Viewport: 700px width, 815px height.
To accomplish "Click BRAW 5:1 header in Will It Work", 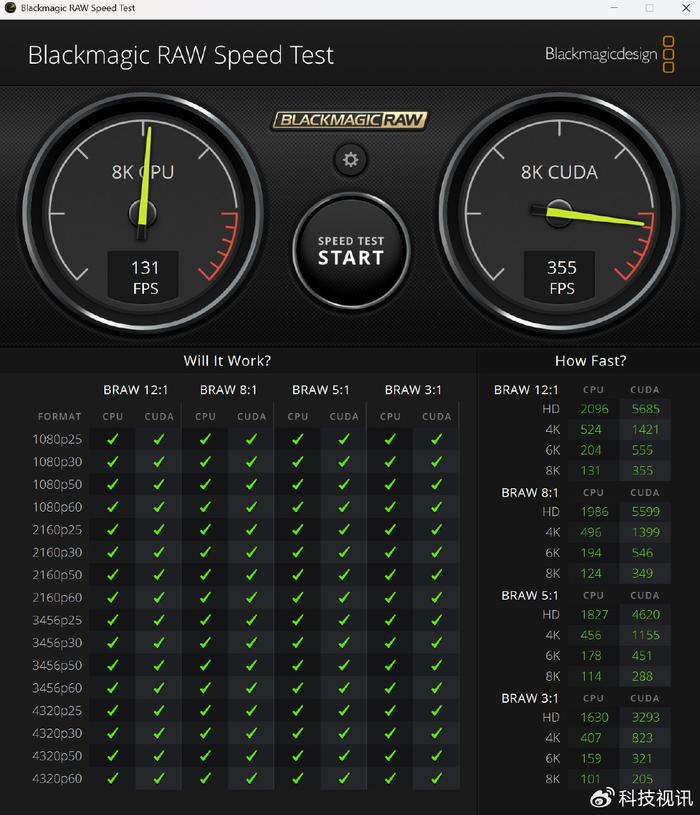I will [x=321, y=390].
